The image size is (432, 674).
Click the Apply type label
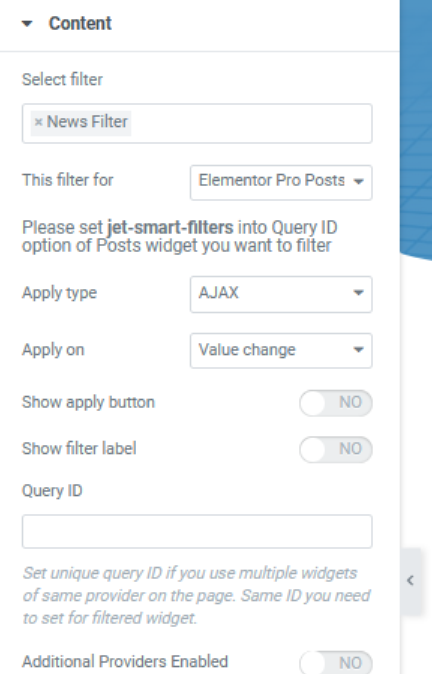[x=59, y=293]
